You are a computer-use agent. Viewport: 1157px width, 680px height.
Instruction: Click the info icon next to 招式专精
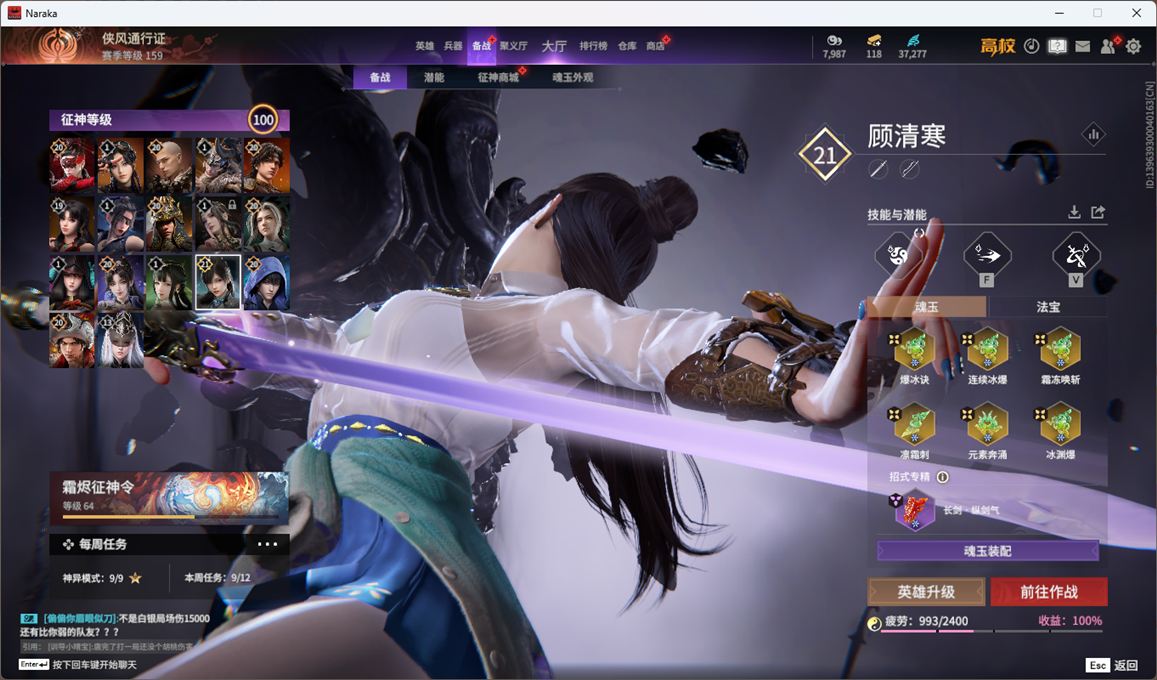[942, 477]
